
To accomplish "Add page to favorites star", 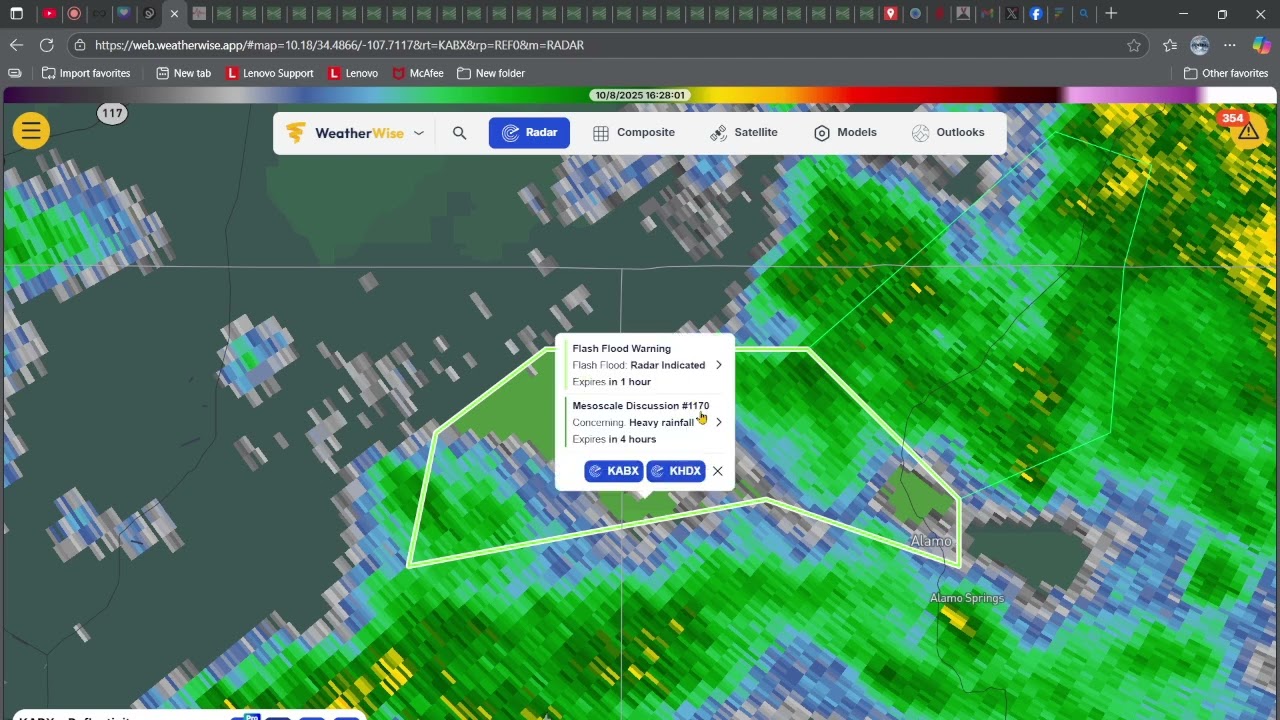I will (x=1133, y=45).
